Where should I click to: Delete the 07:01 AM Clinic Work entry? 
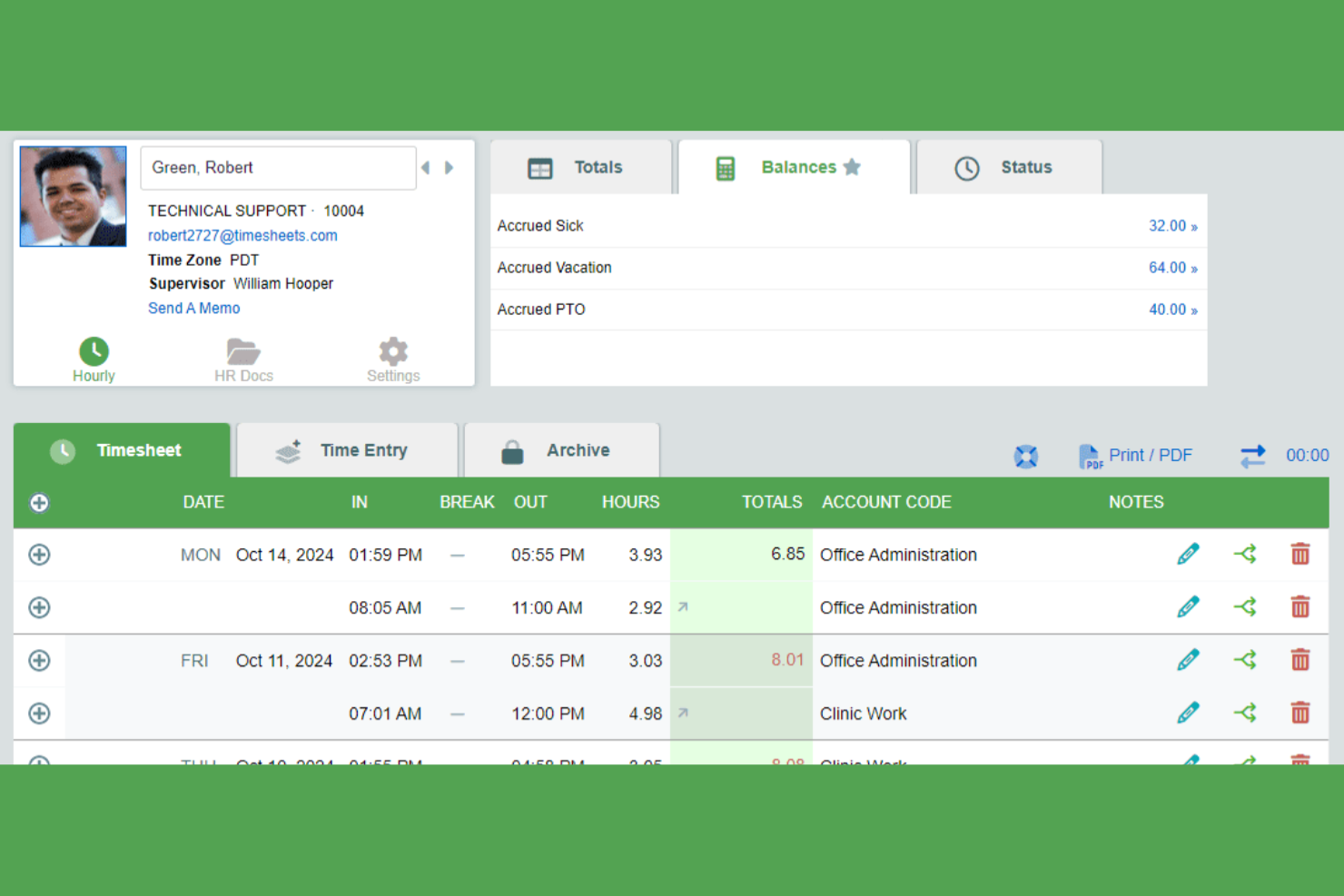tap(1300, 713)
